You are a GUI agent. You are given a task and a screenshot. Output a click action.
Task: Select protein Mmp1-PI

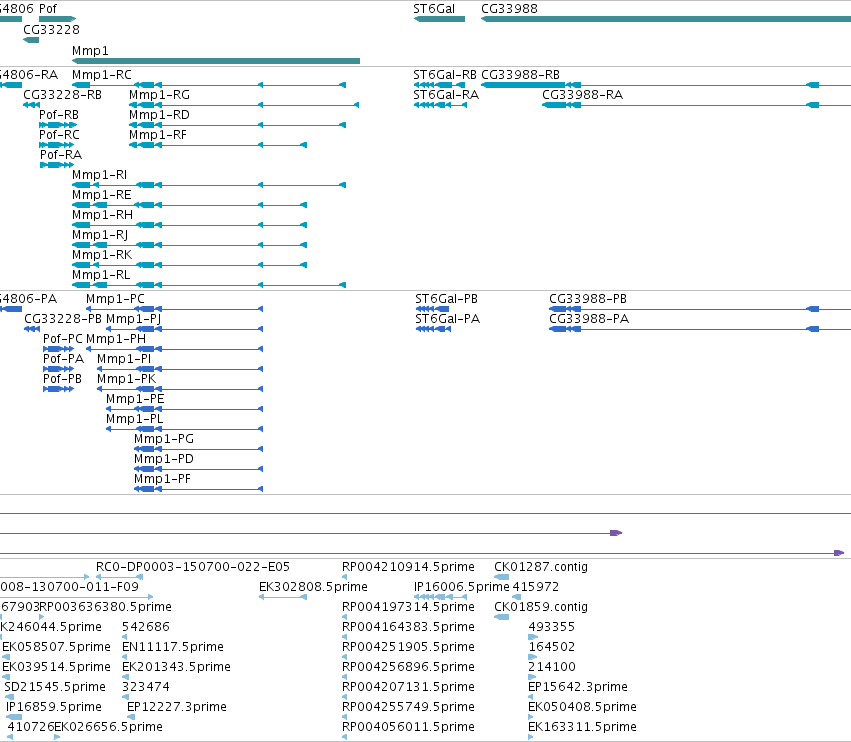coord(124,359)
